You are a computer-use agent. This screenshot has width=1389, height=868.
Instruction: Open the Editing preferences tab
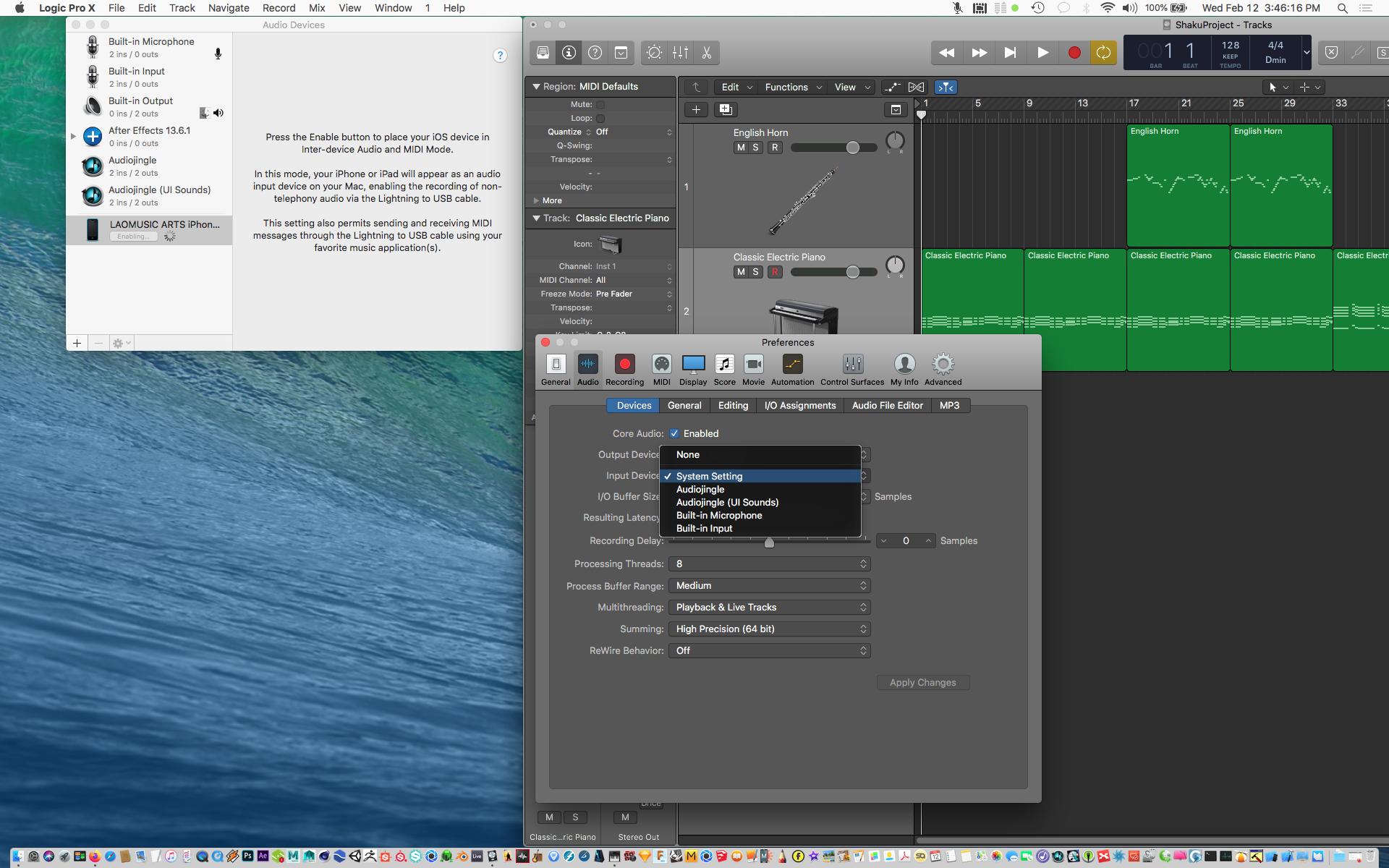click(733, 405)
